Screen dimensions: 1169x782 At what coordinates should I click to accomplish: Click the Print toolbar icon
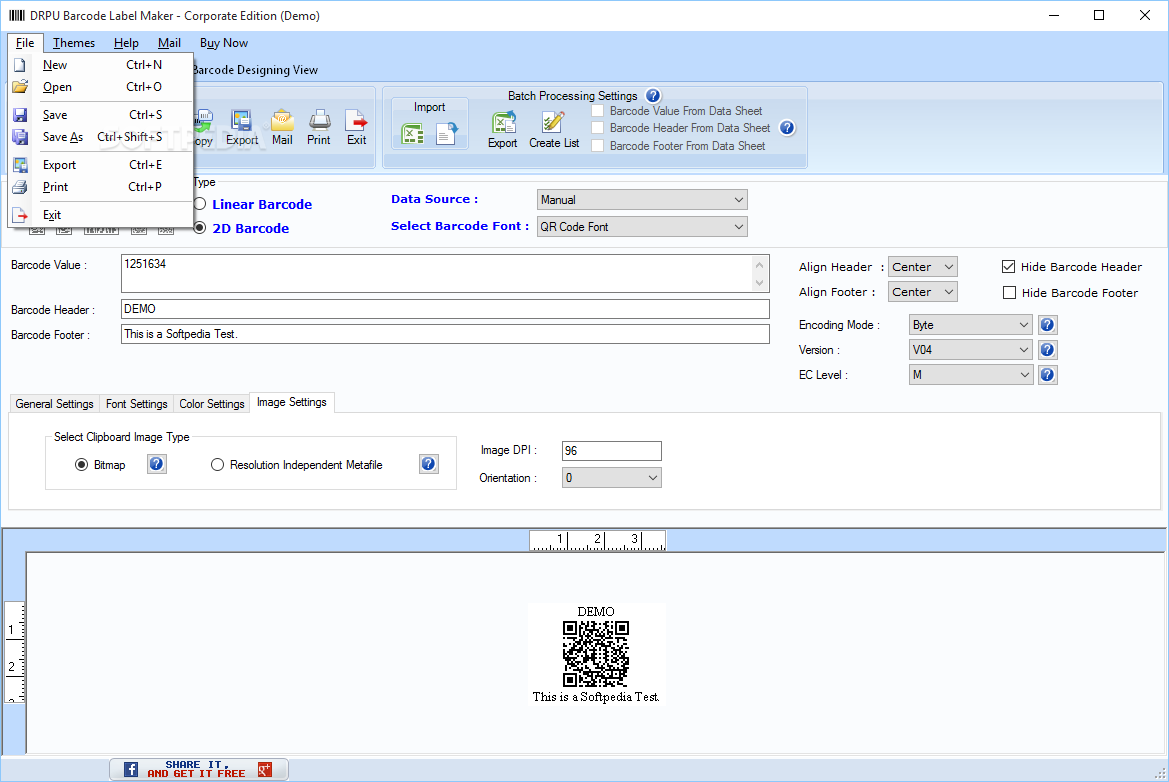[319, 120]
